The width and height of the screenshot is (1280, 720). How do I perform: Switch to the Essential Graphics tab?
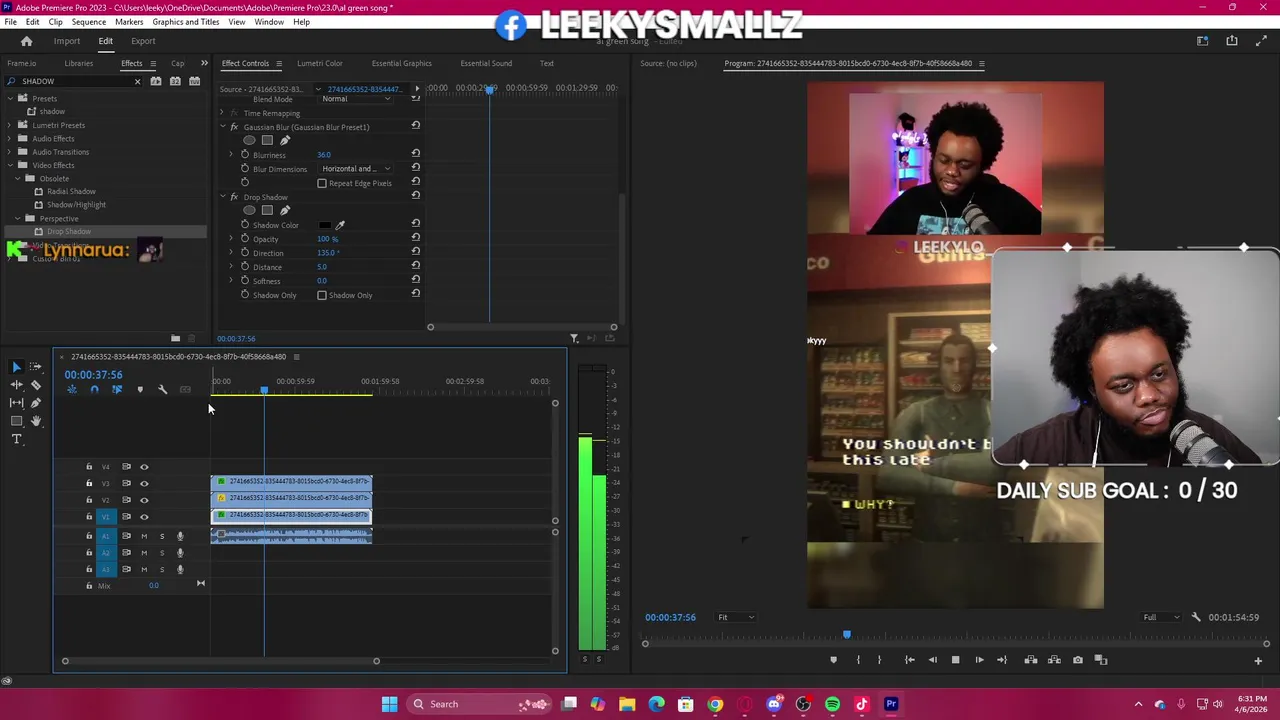[x=402, y=63]
